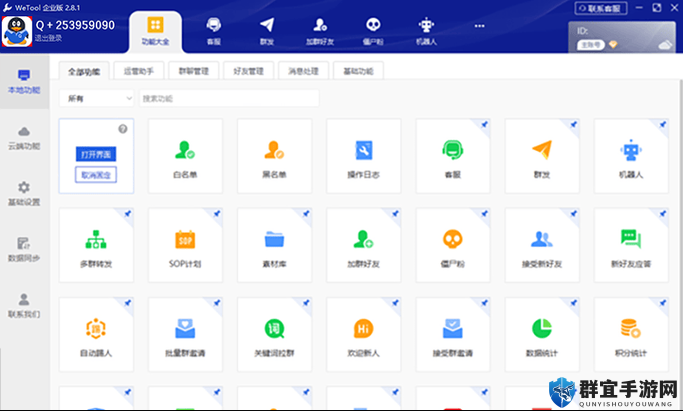The width and height of the screenshot is (683, 411).
Task: Select 功能大全 in top navigation
Action: (x=156, y=31)
